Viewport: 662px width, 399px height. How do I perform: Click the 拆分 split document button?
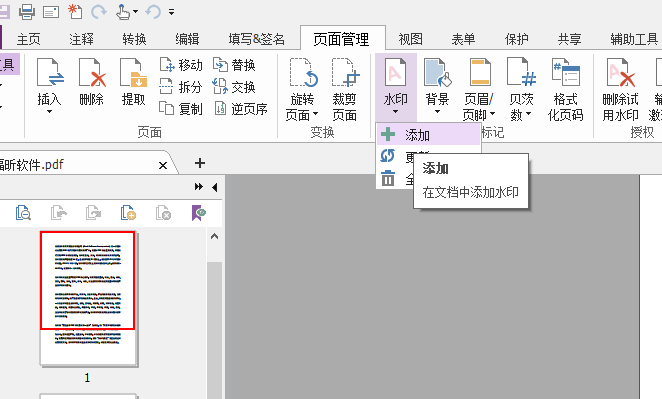[x=181, y=87]
